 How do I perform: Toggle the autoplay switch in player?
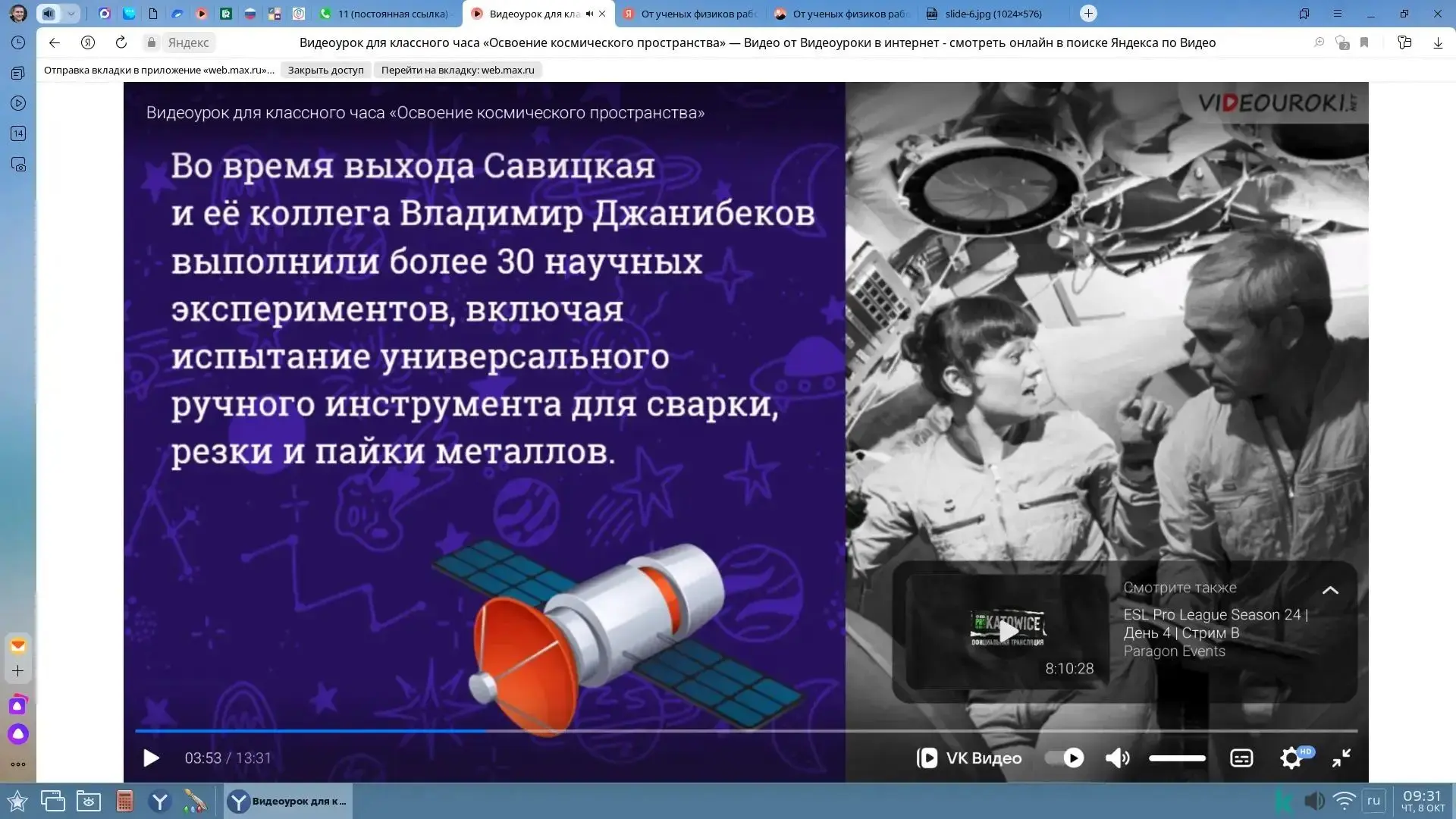[1065, 758]
